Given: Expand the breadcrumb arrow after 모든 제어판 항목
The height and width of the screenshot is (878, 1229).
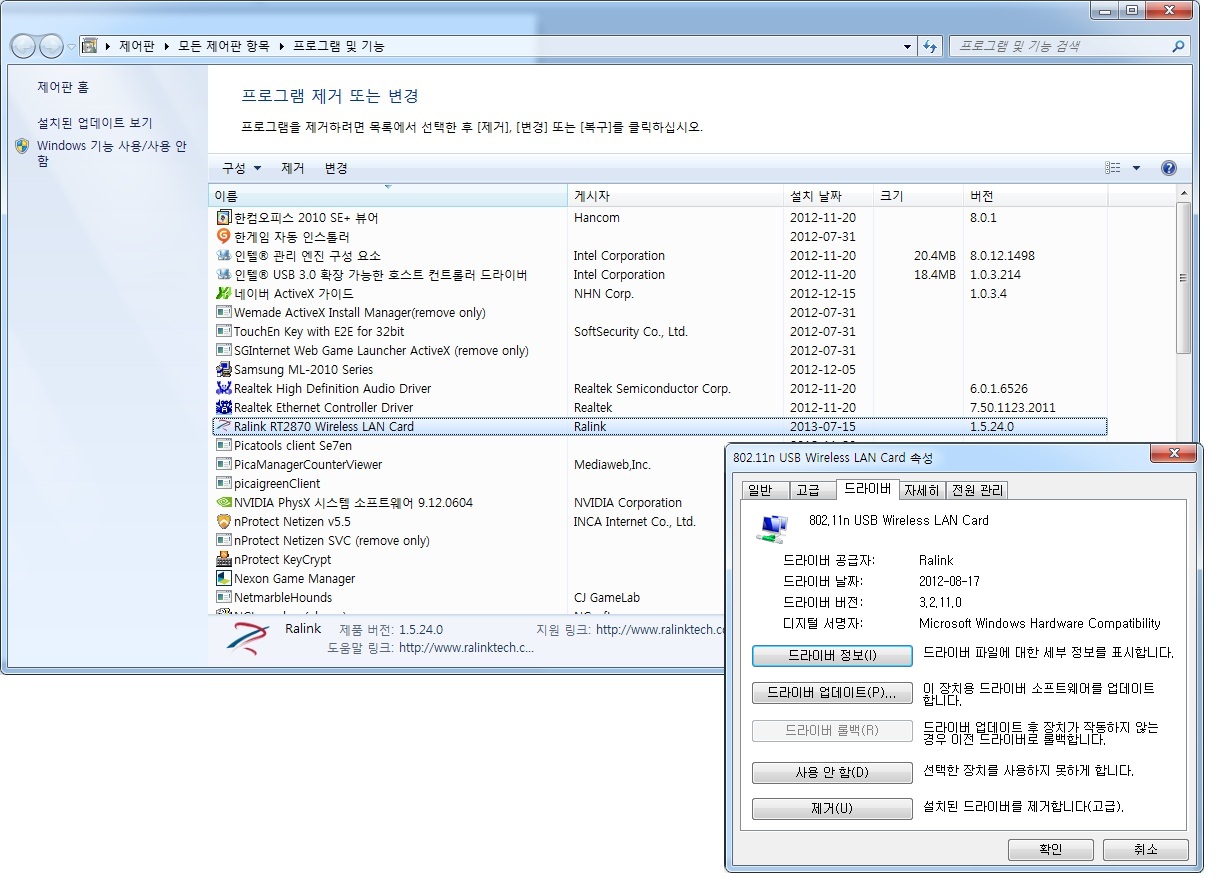Looking at the screenshot, I should pos(280,46).
